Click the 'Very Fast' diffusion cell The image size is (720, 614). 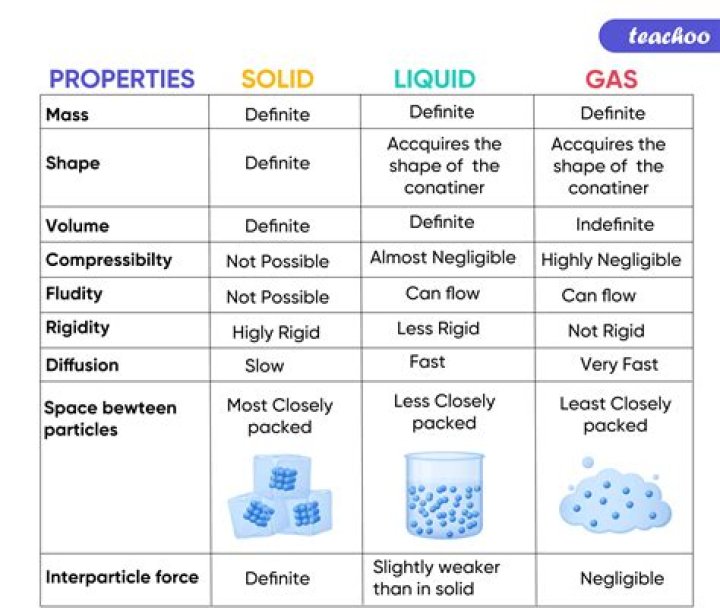[x=619, y=364]
